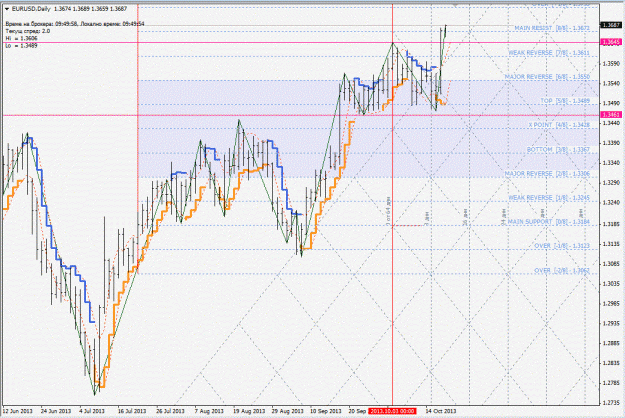625x418 pixels.
Task: Click the Hi = 1.3606 info line
Action: click(22, 38)
